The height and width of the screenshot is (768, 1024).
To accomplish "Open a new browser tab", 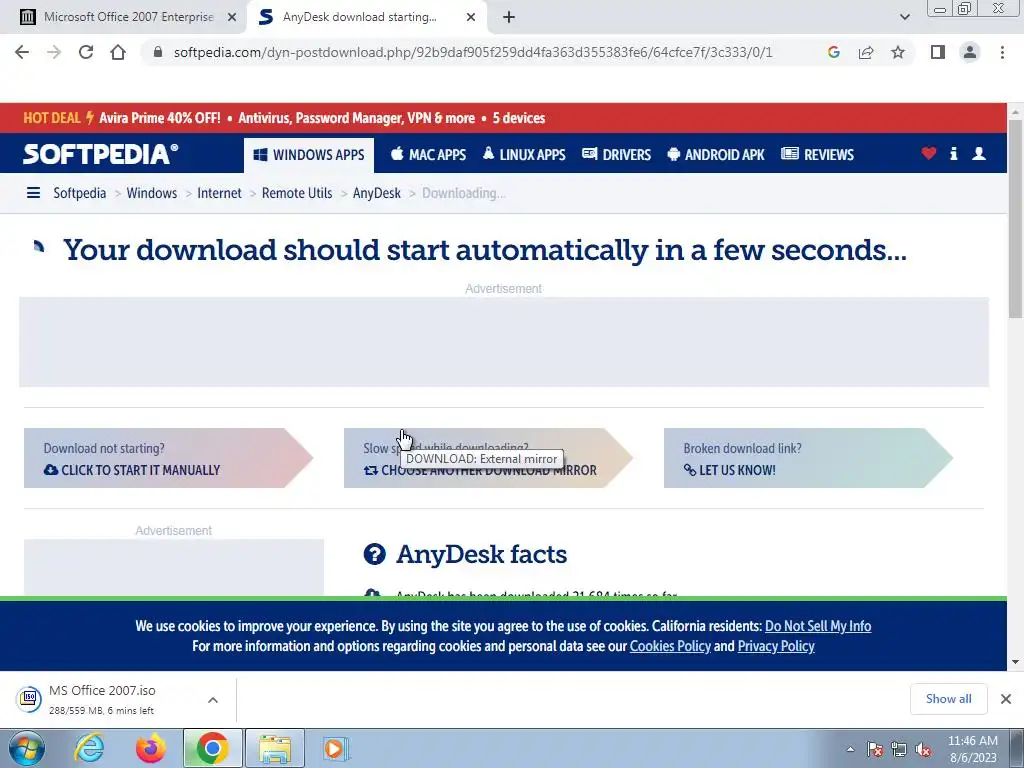I will tap(509, 18).
